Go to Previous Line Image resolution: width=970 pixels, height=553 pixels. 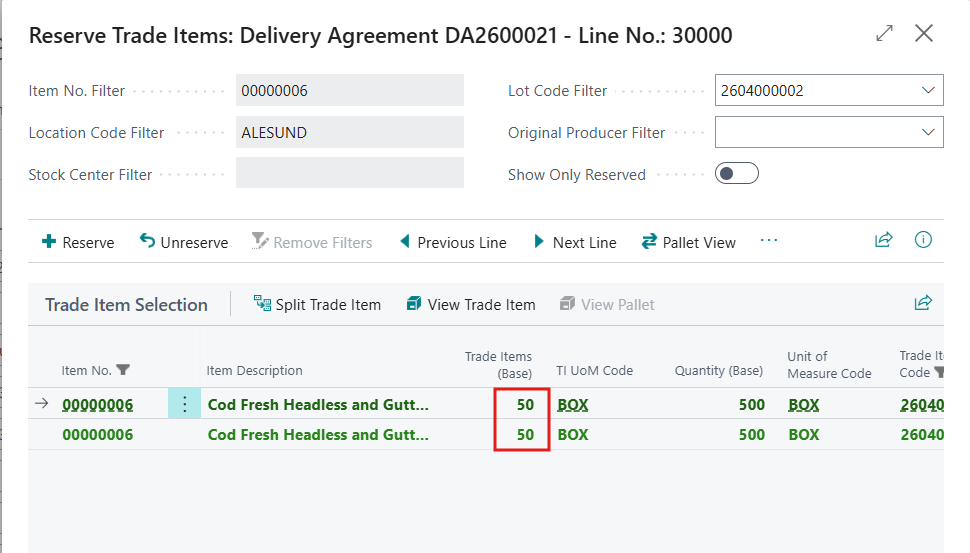pyautogui.click(x=453, y=242)
